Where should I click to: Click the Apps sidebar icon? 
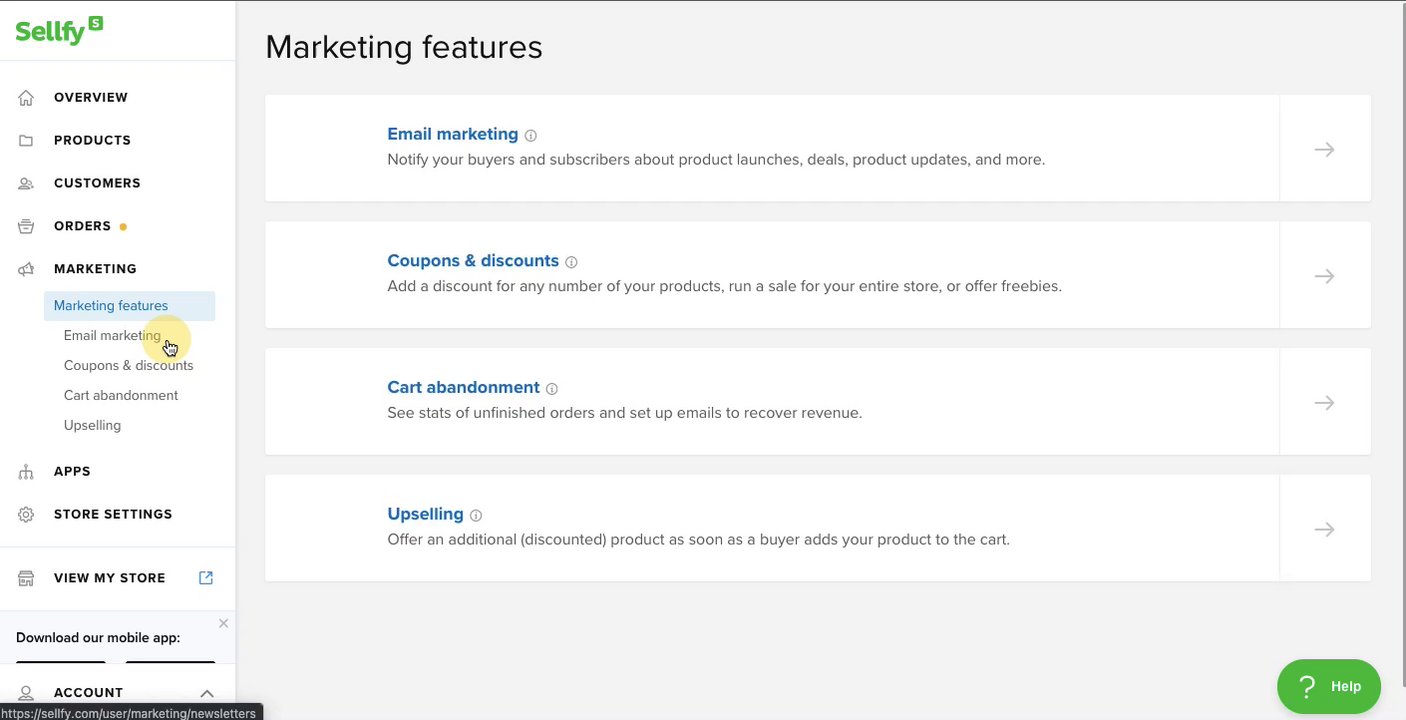(26, 471)
